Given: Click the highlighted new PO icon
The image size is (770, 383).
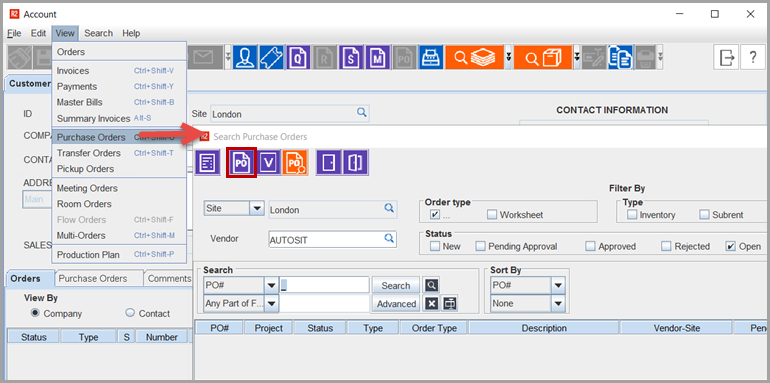Looking at the screenshot, I should [241, 163].
